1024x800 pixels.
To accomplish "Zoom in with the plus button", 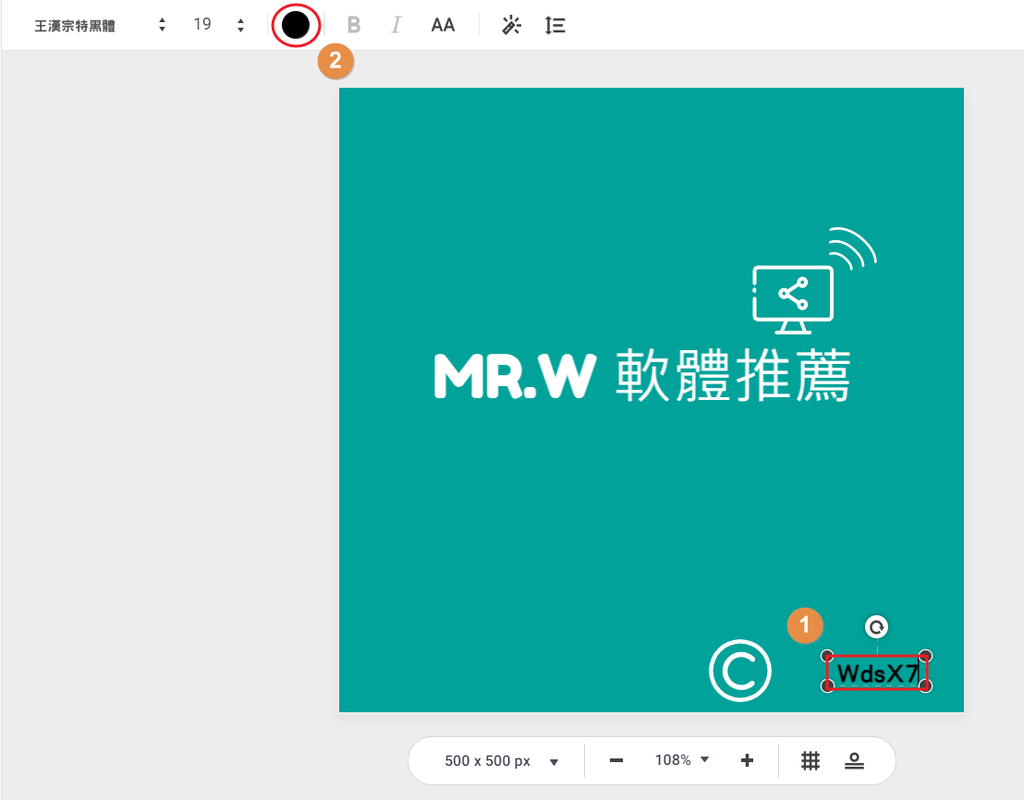I will point(747,760).
